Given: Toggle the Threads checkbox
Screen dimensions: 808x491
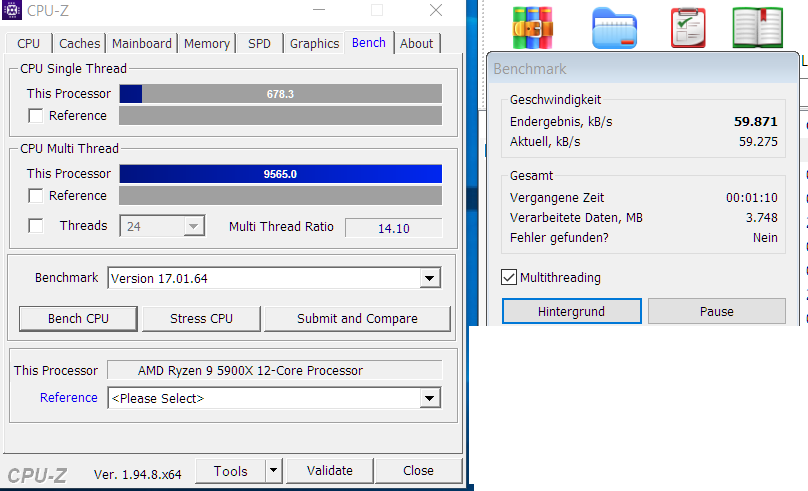Looking at the screenshot, I should (36, 226).
